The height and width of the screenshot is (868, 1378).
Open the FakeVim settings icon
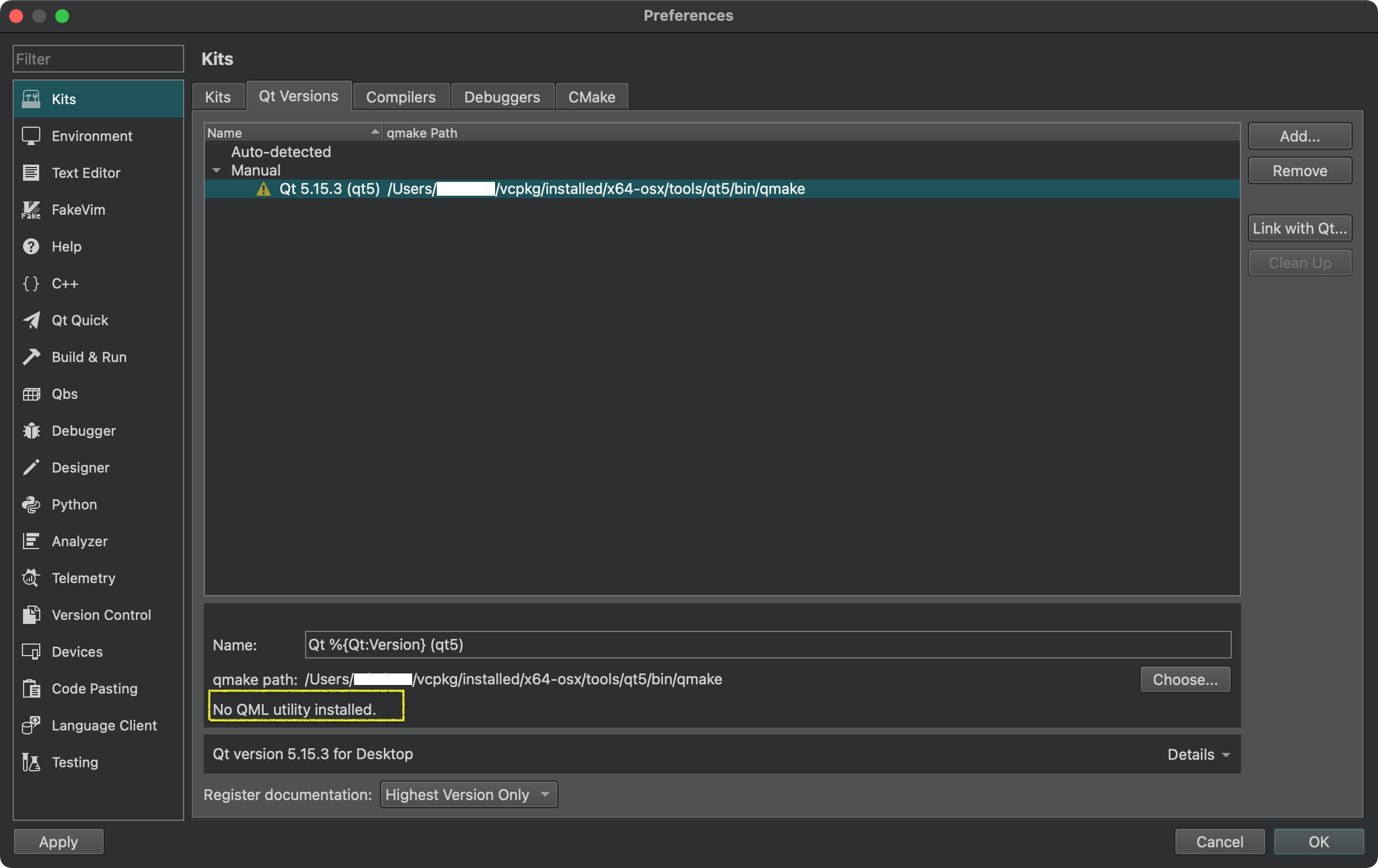(31, 210)
